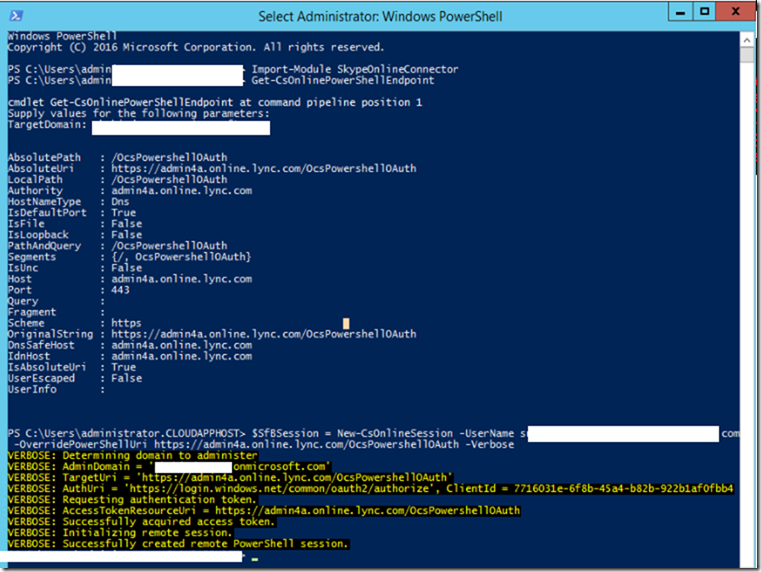This screenshot has width=761, height=572.
Task: Maximize the PowerShell window
Action: click(x=705, y=12)
